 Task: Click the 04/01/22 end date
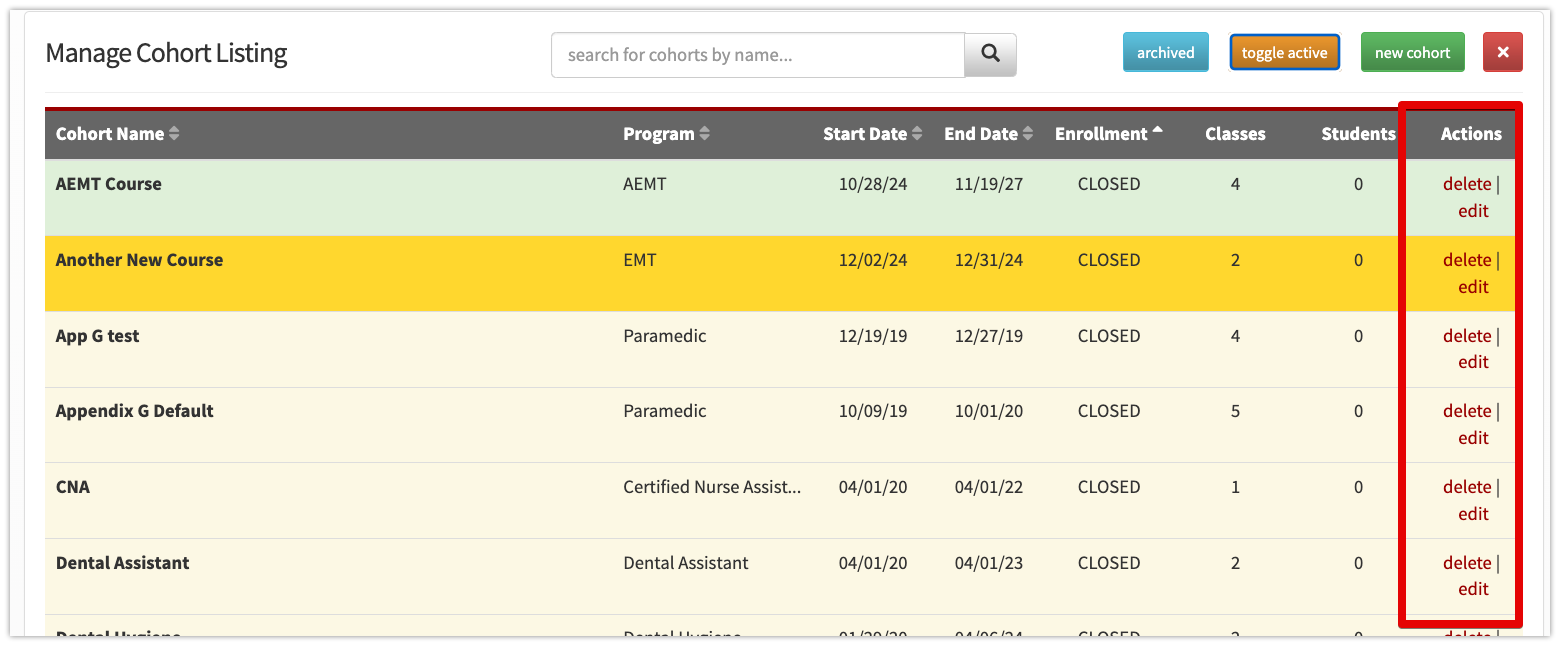pos(989,487)
